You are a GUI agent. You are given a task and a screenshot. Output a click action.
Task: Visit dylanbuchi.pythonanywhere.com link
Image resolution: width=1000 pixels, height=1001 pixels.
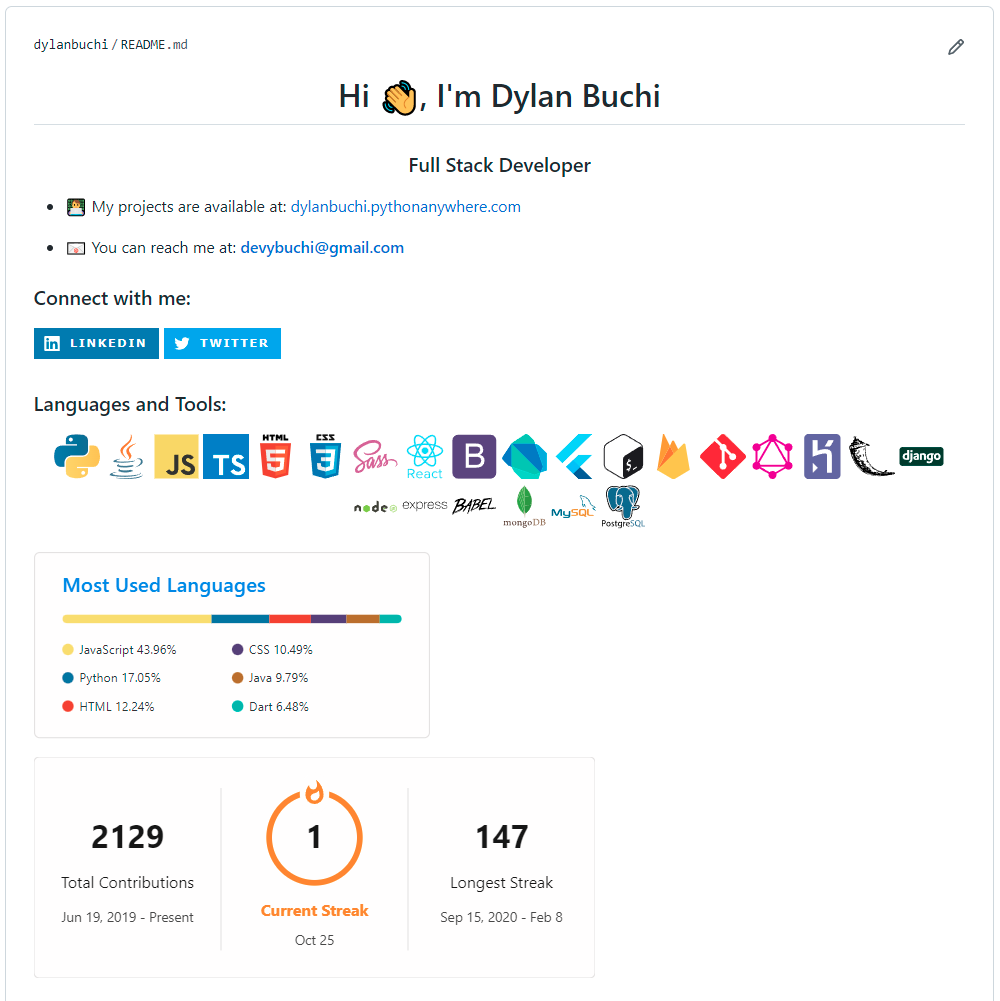[x=405, y=206]
